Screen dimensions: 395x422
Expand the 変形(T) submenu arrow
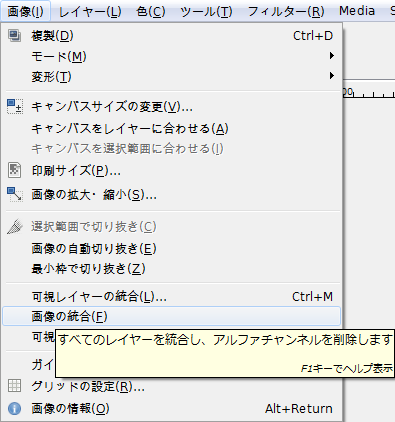(x=332, y=76)
